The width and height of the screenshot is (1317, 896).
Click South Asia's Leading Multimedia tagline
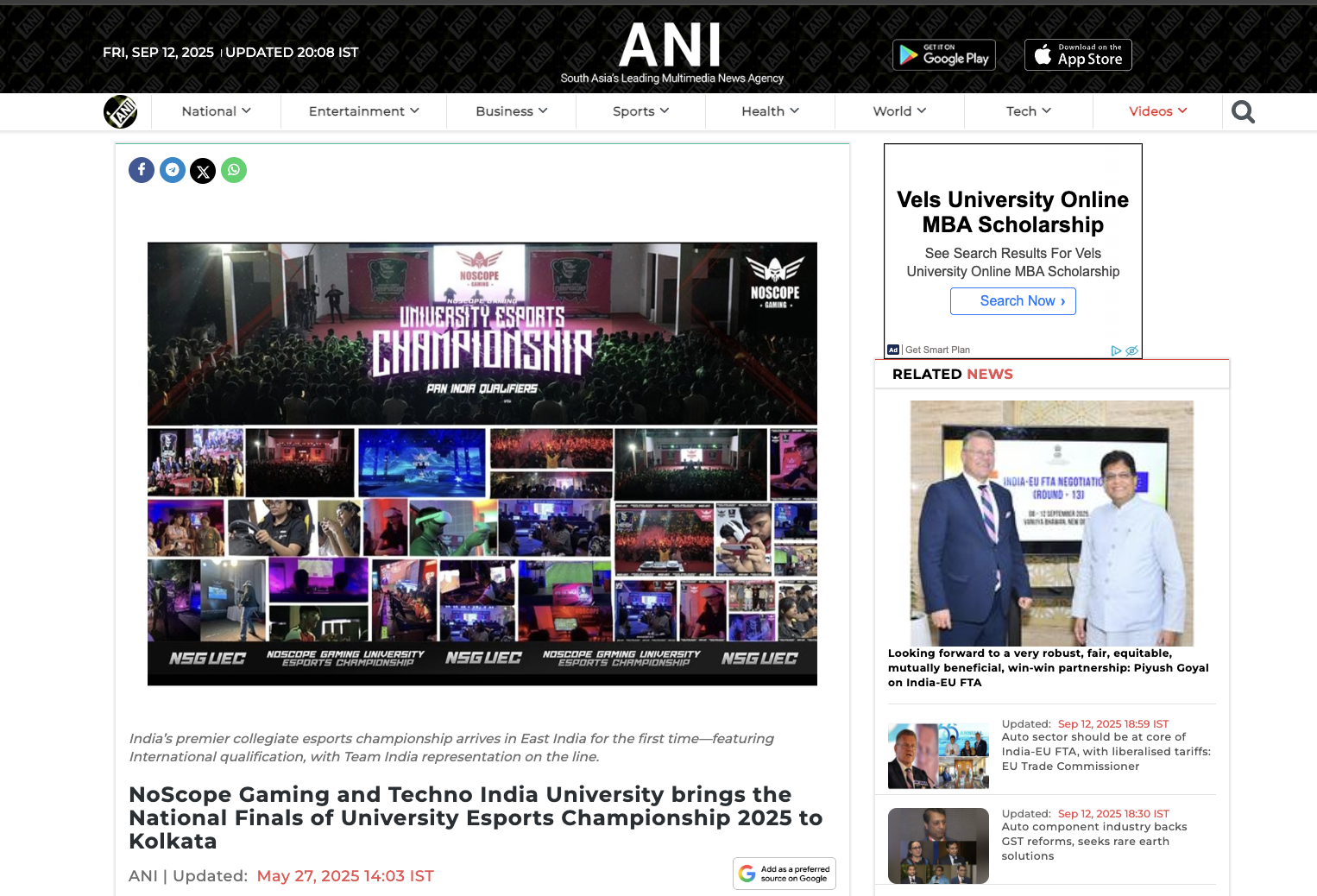click(x=672, y=79)
